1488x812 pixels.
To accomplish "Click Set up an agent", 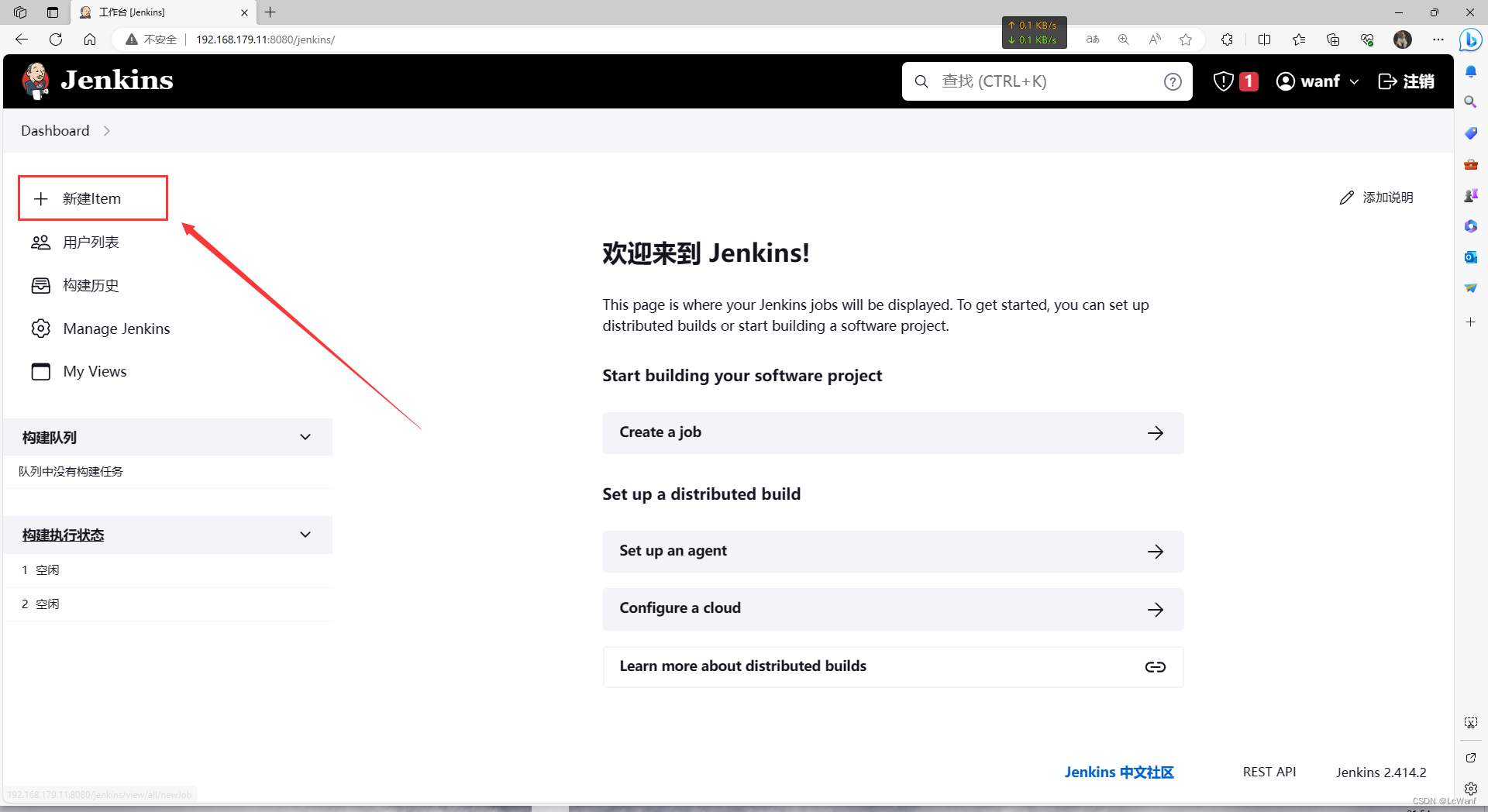I will point(893,552).
